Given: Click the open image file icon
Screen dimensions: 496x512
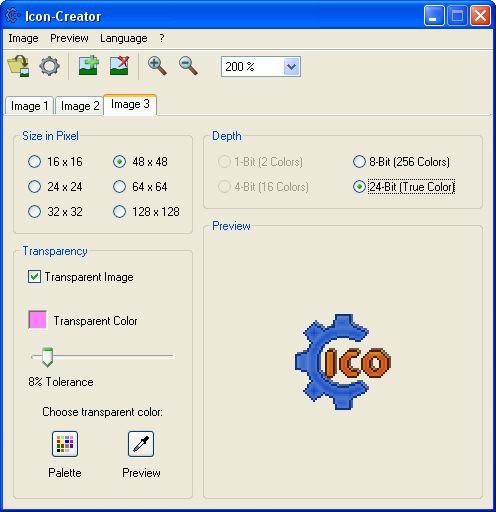Looking at the screenshot, I should [19, 66].
